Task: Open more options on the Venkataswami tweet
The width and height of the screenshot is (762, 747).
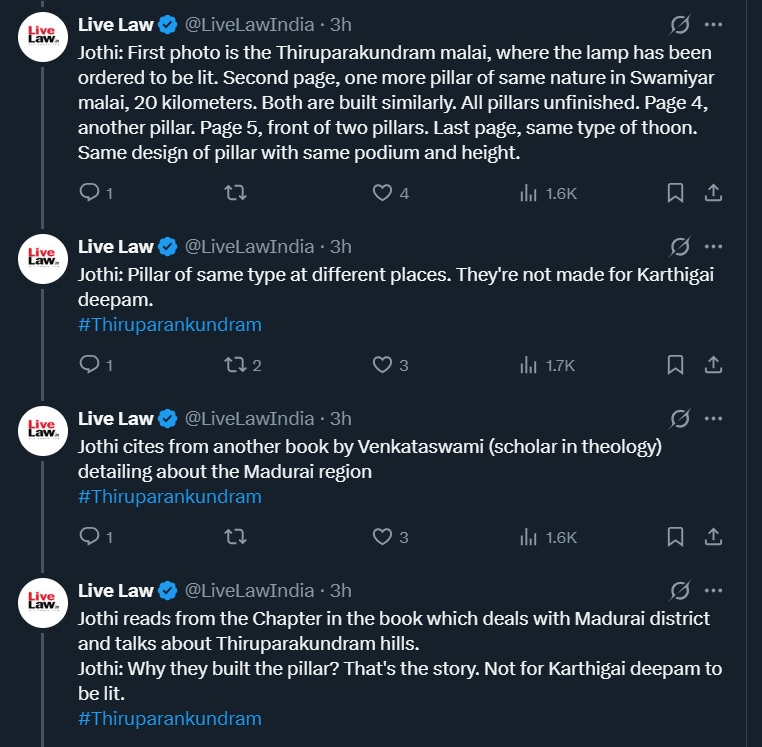Action: click(713, 418)
